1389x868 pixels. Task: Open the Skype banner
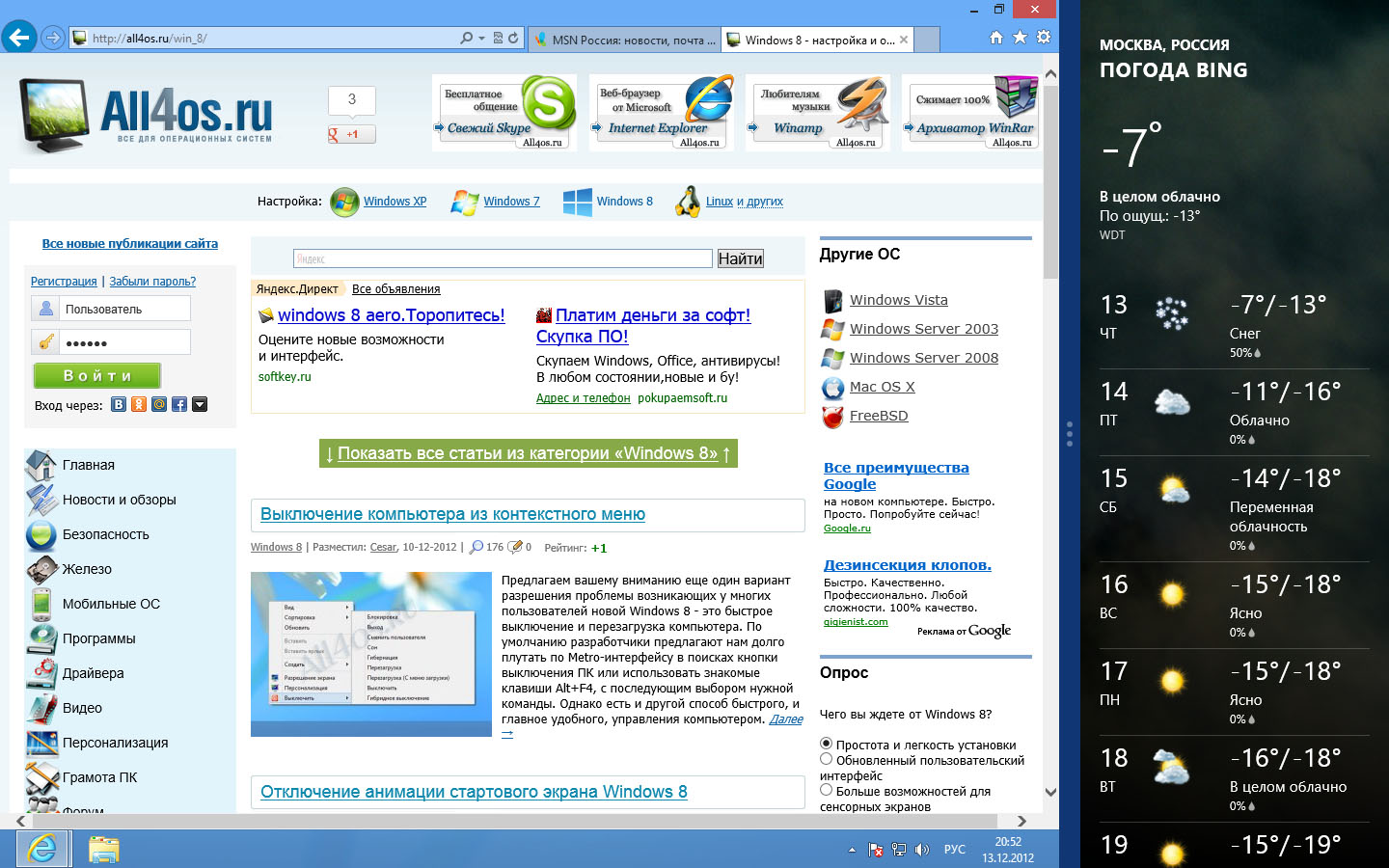tap(504, 113)
